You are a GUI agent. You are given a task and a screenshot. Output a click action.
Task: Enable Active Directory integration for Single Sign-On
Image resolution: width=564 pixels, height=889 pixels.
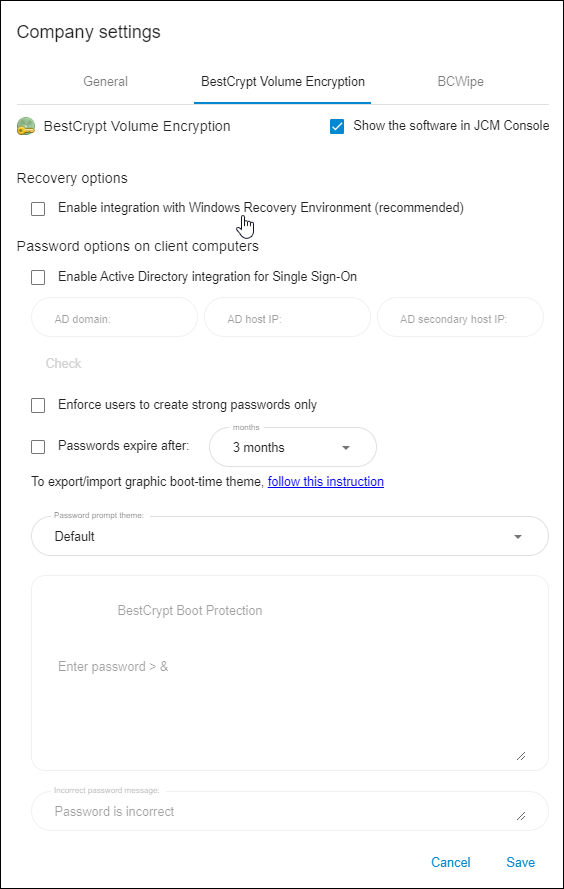click(38, 278)
